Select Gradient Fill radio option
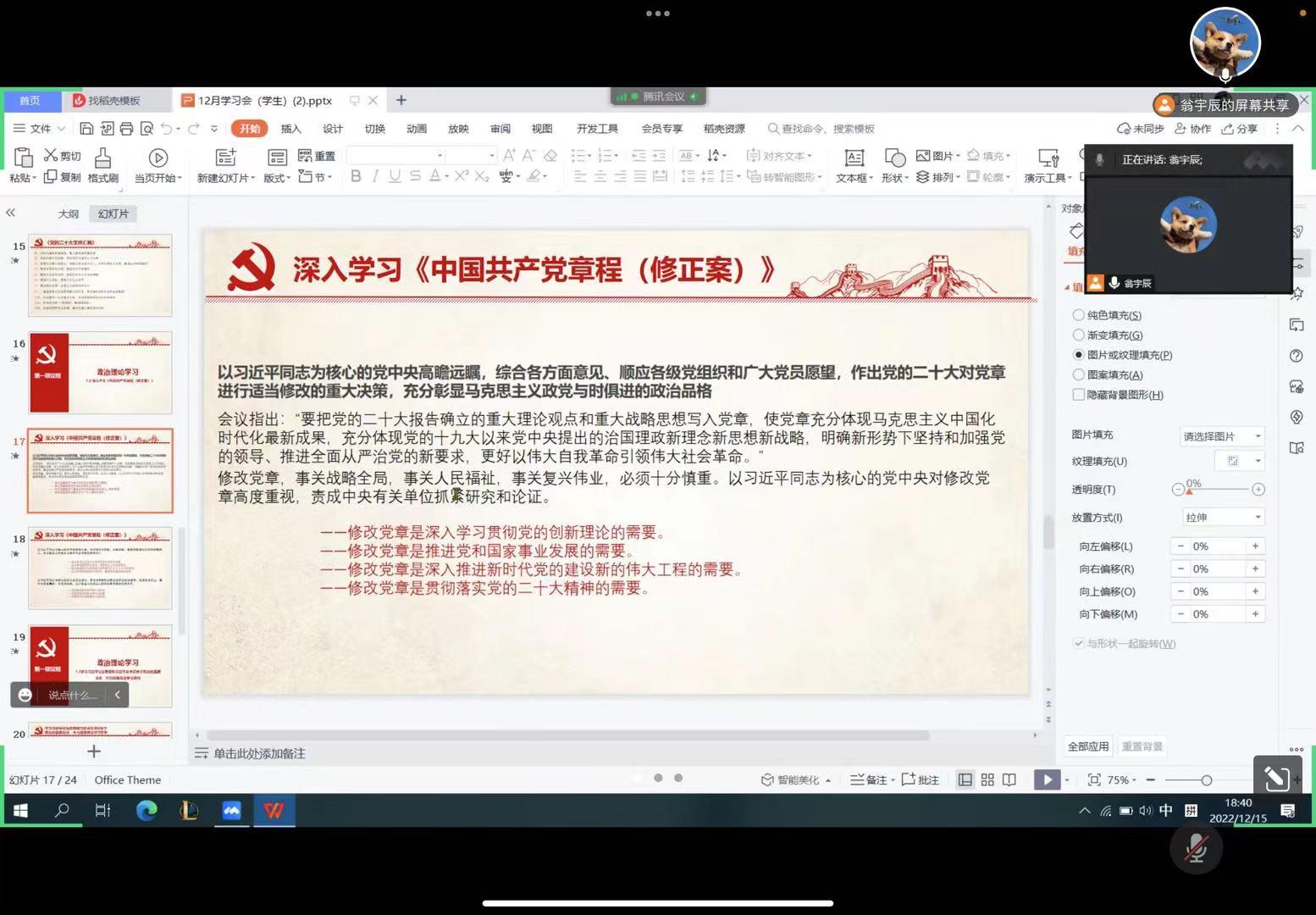The width and height of the screenshot is (1316, 915). [x=1078, y=335]
